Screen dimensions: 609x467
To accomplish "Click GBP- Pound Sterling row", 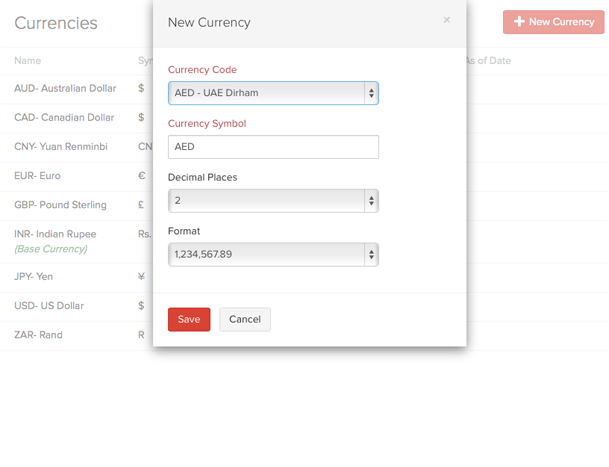I will (x=60, y=205).
